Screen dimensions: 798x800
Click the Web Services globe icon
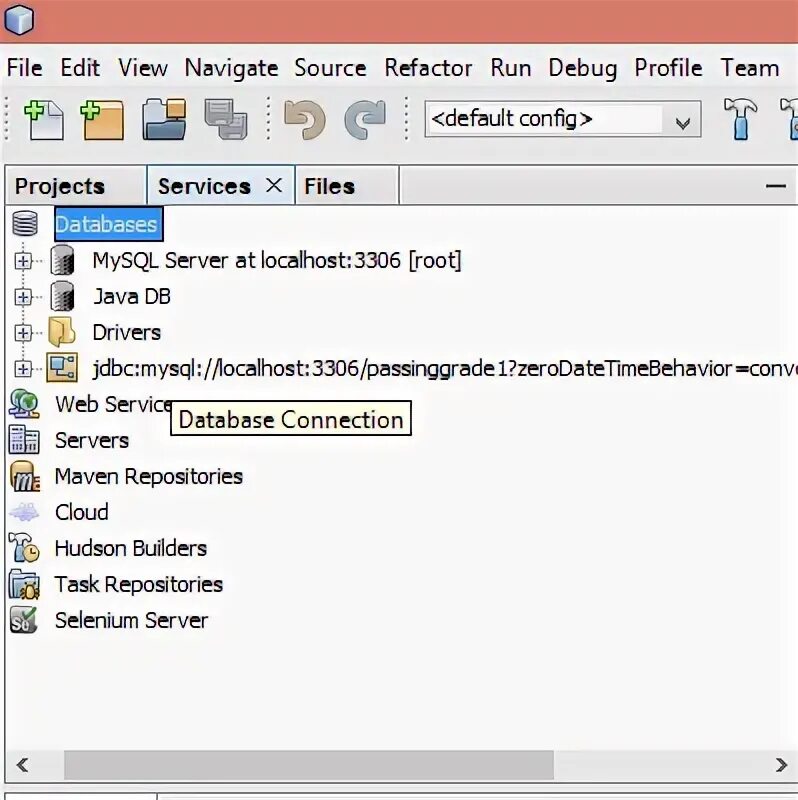(x=24, y=404)
